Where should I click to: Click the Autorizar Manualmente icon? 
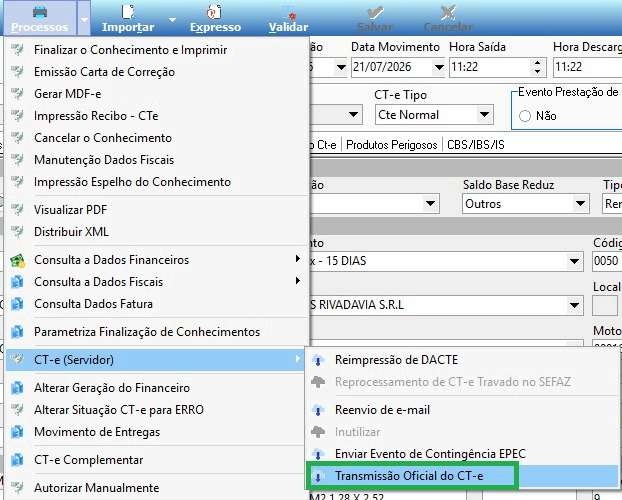(x=17, y=488)
